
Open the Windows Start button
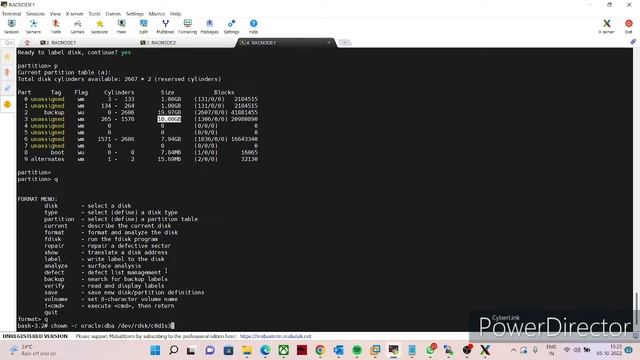pyautogui.click(x=155, y=350)
